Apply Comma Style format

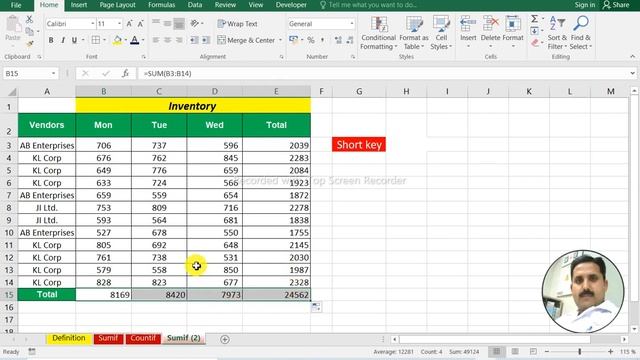pos(322,40)
